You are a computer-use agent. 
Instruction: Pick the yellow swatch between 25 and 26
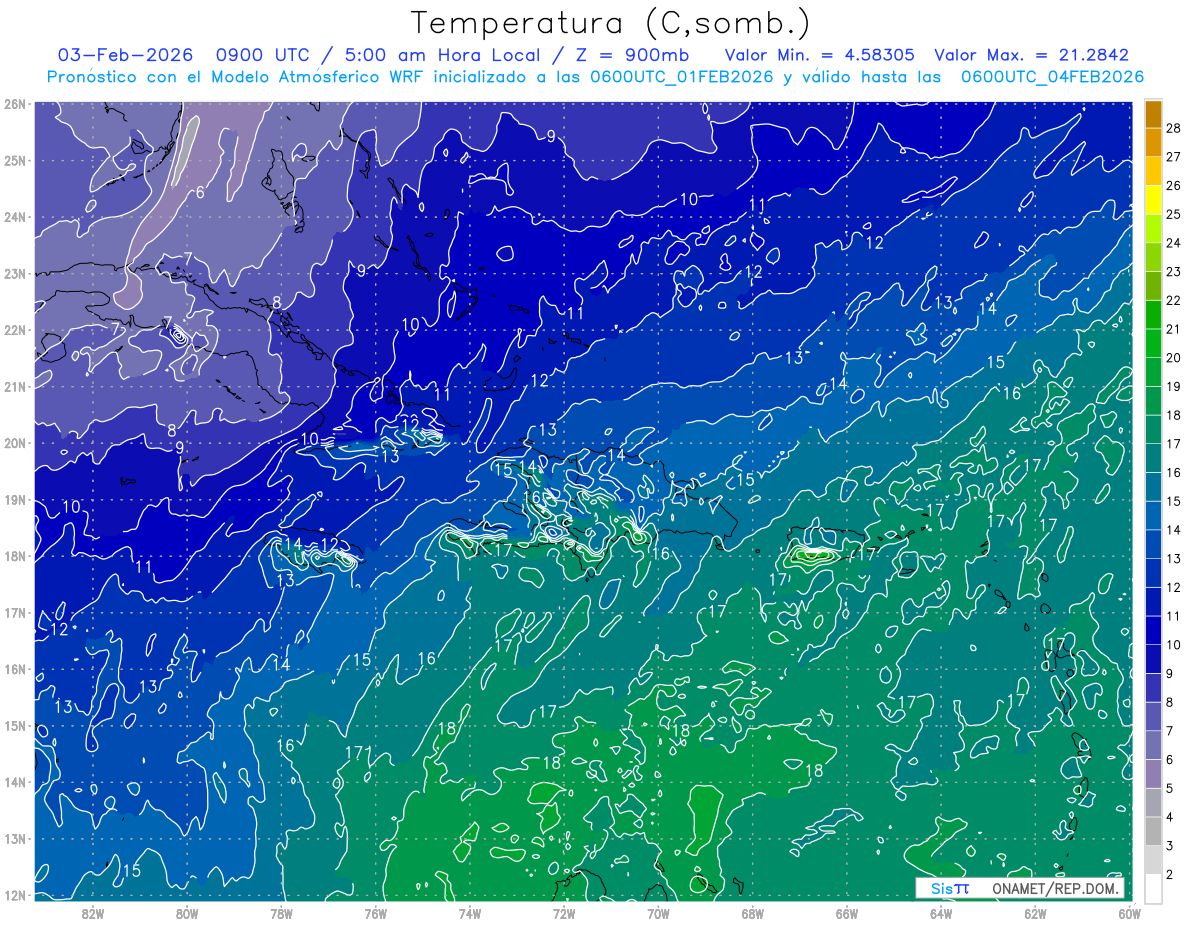[x=1153, y=199]
